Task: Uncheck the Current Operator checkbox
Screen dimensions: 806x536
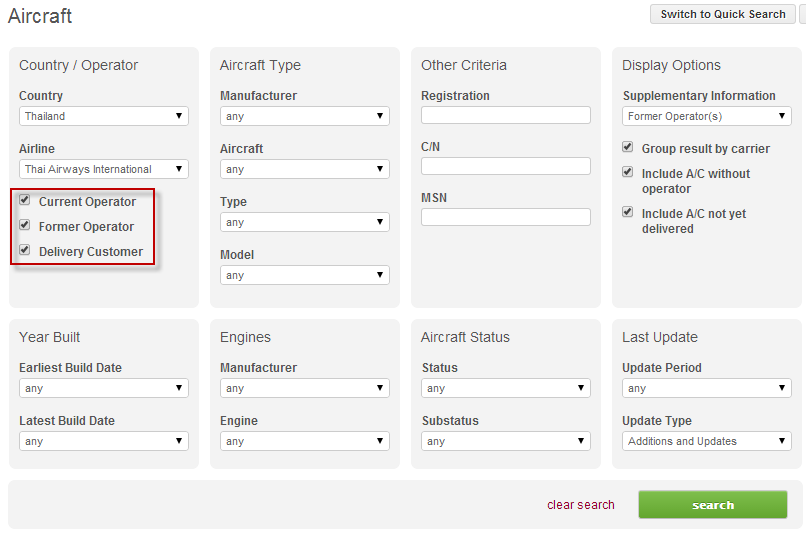Action: 25,201
